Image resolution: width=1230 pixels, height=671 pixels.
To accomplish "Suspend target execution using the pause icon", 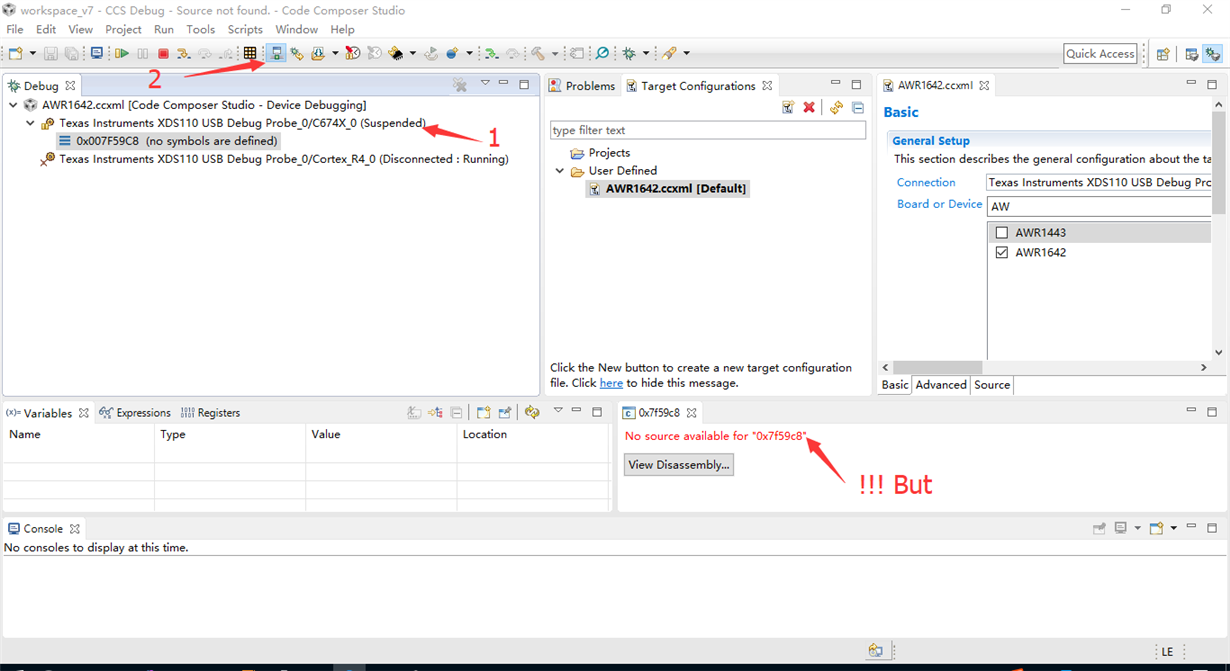I will point(141,53).
